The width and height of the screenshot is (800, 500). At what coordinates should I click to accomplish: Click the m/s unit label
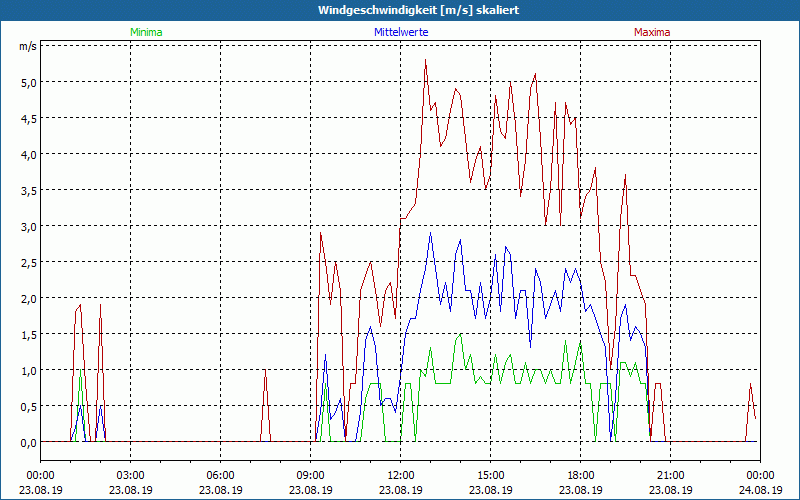click(28, 46)
